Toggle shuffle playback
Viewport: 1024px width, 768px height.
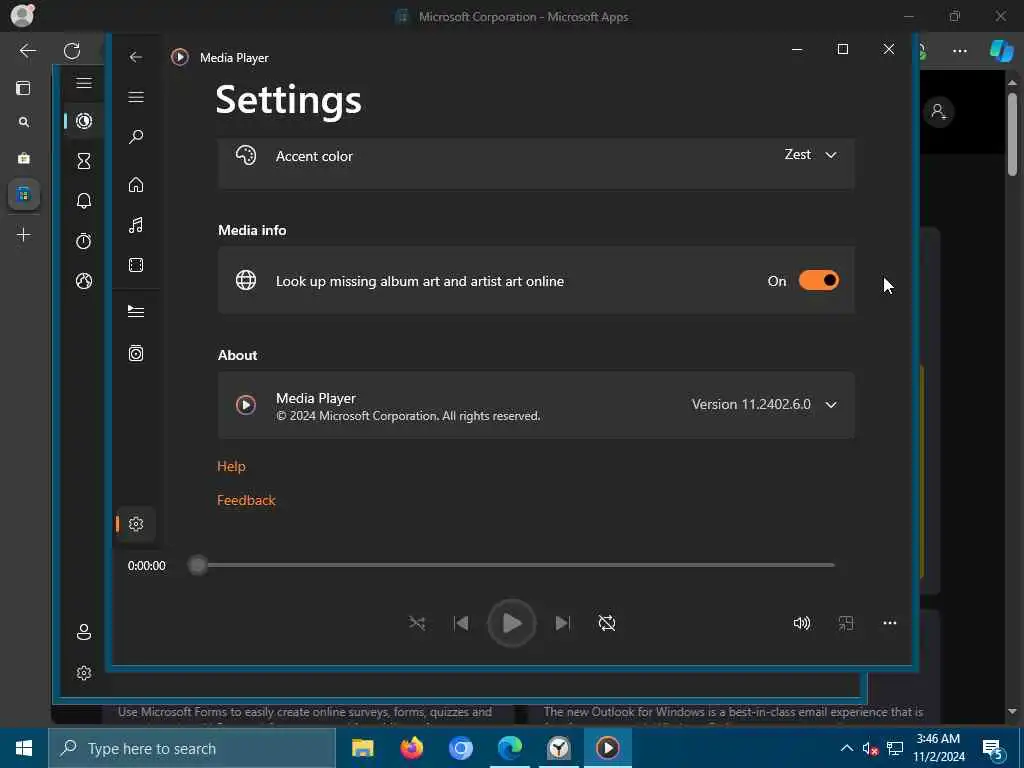tap(417, 623)
